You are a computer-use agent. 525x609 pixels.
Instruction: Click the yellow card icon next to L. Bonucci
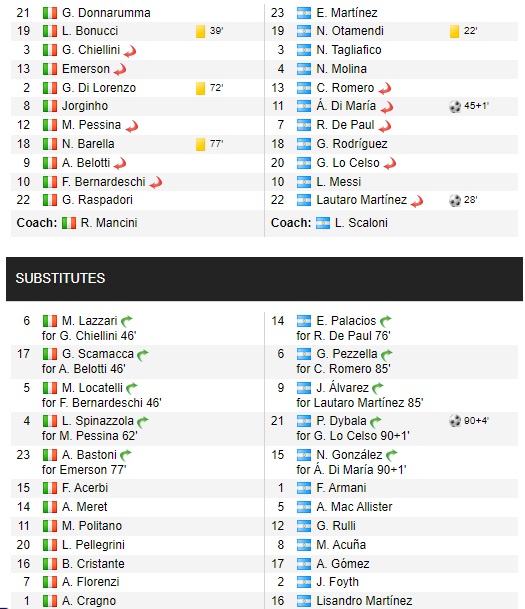click(x=200, y=31)
